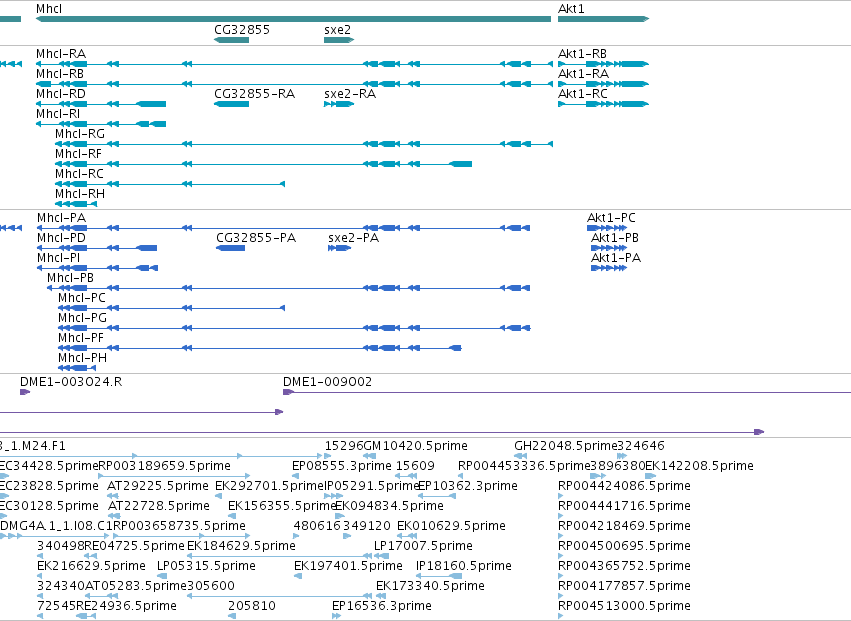Click the RP004424086.5prime EST label
Screen dimensions: 851x621
click(624, 485)
